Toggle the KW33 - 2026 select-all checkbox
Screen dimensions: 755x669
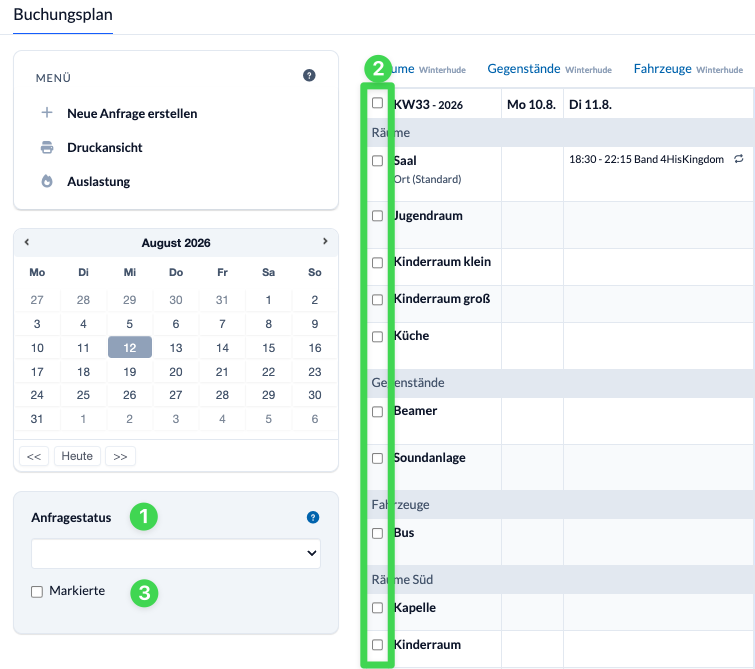[x=378, y=103]
